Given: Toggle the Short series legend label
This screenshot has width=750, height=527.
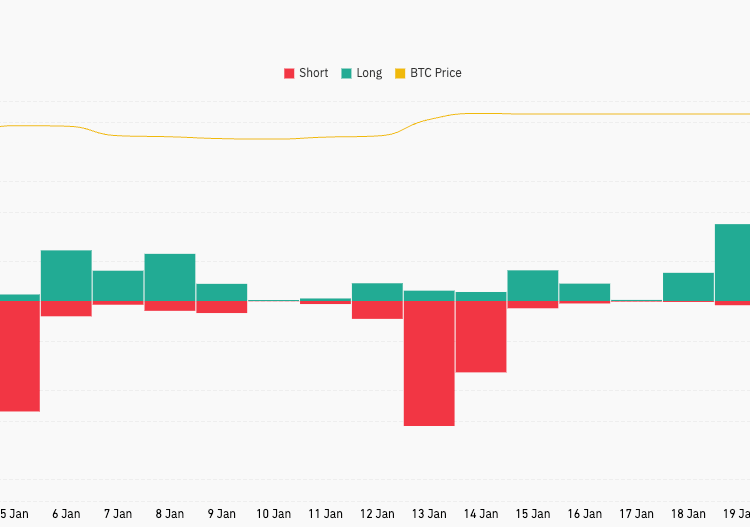Looking at the screenshot, I should [x=313, y=73].
